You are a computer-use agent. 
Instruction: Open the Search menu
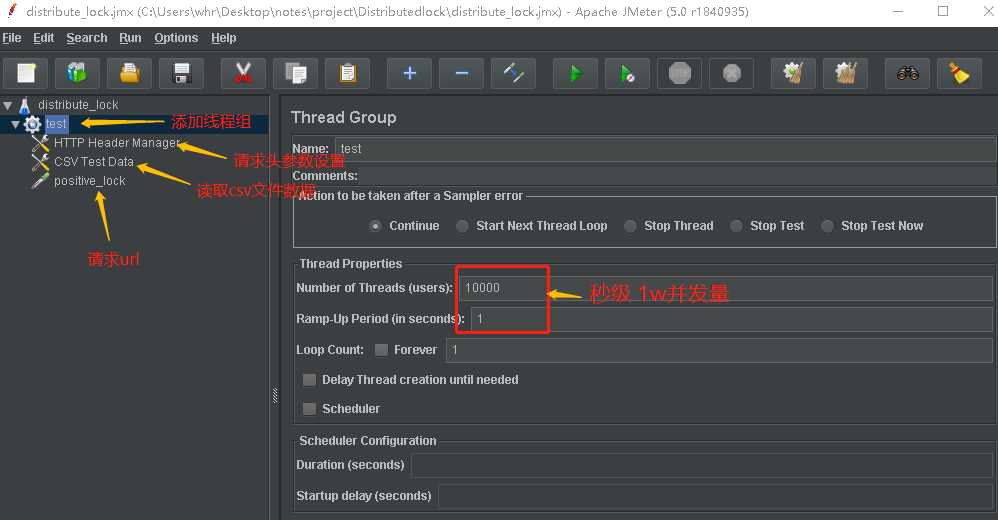tap(87, 38)
